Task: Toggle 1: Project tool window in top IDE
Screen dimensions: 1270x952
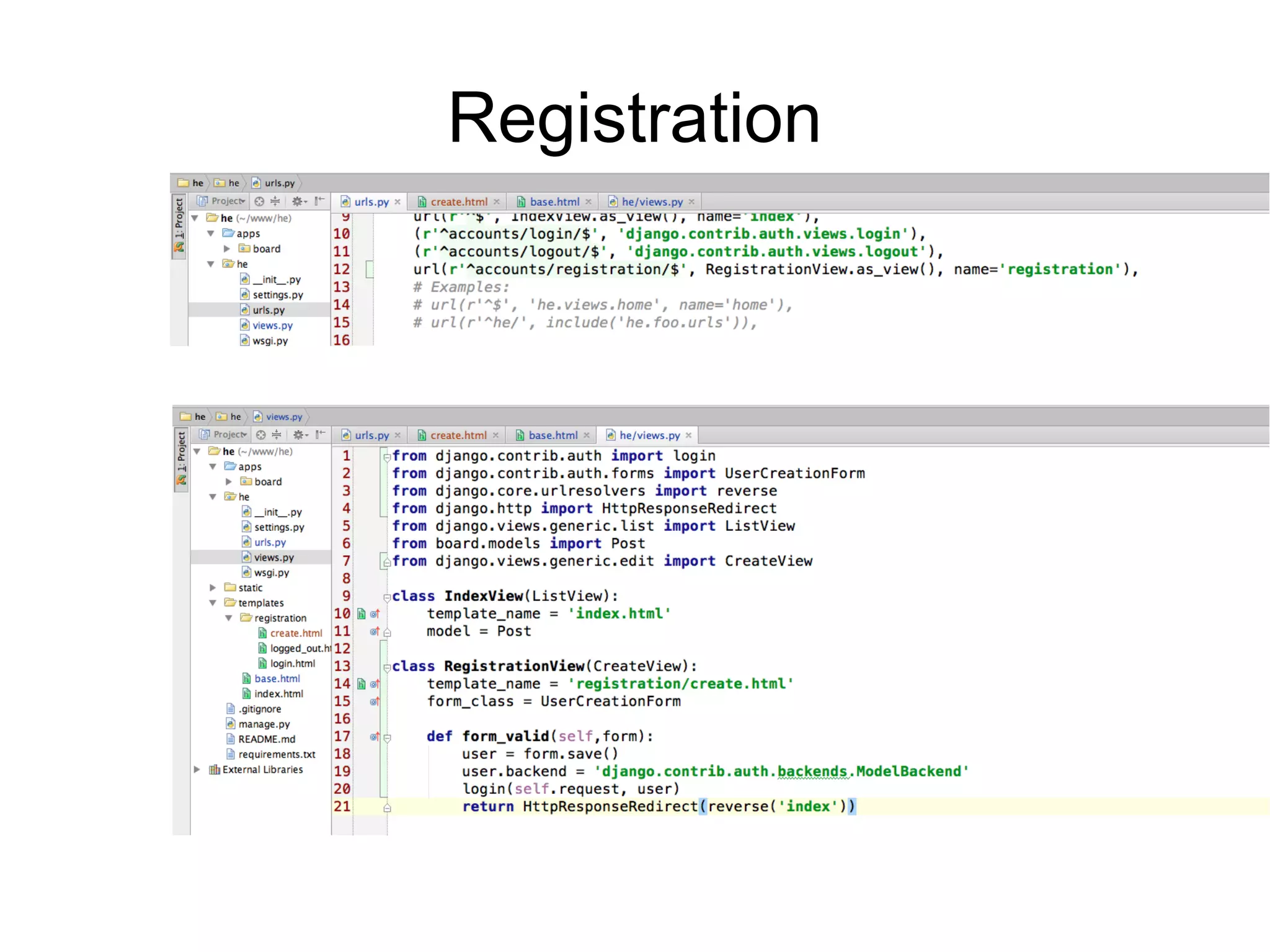Action: coord(179,225)
